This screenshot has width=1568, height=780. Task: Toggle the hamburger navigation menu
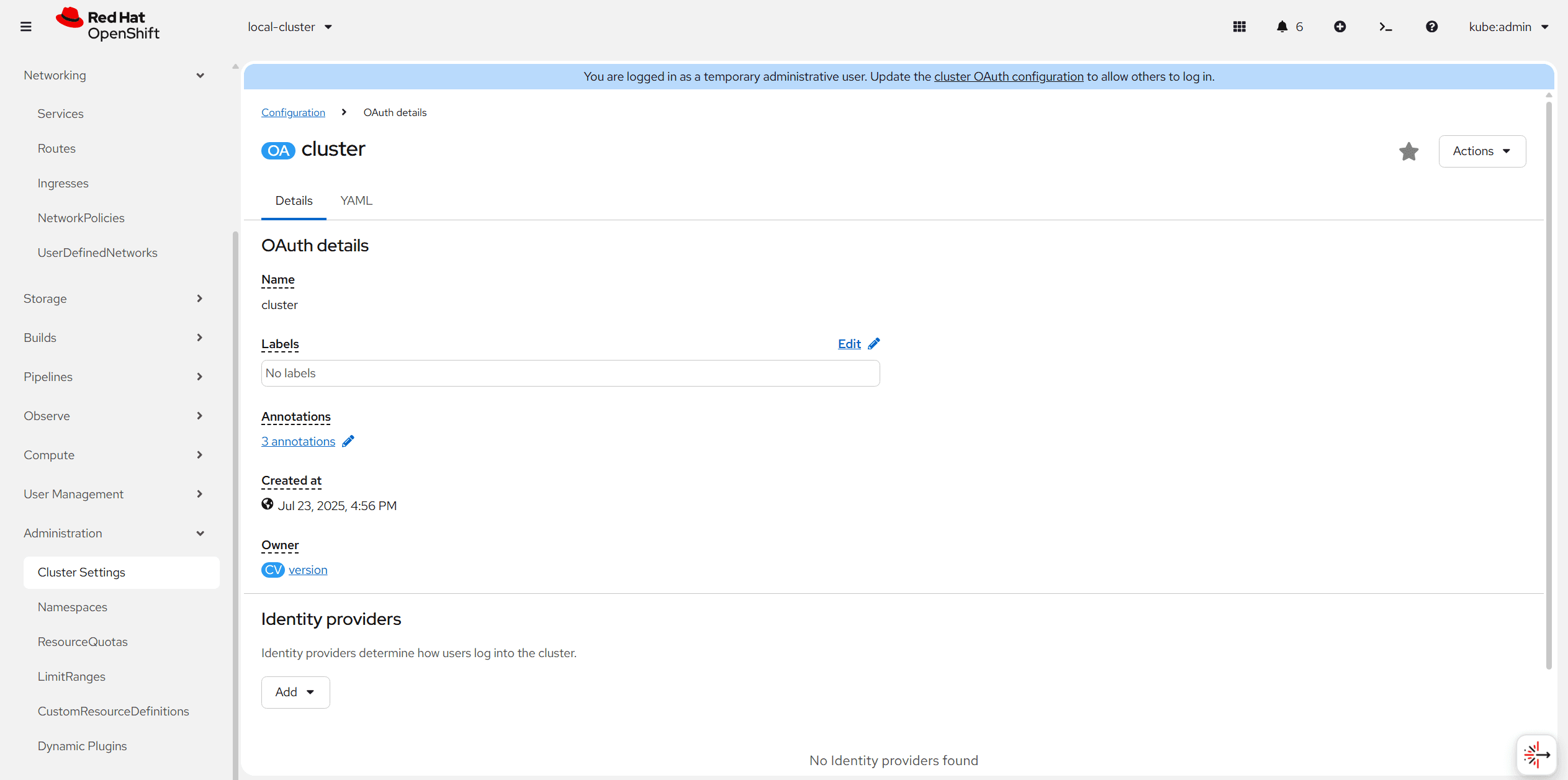26,27
